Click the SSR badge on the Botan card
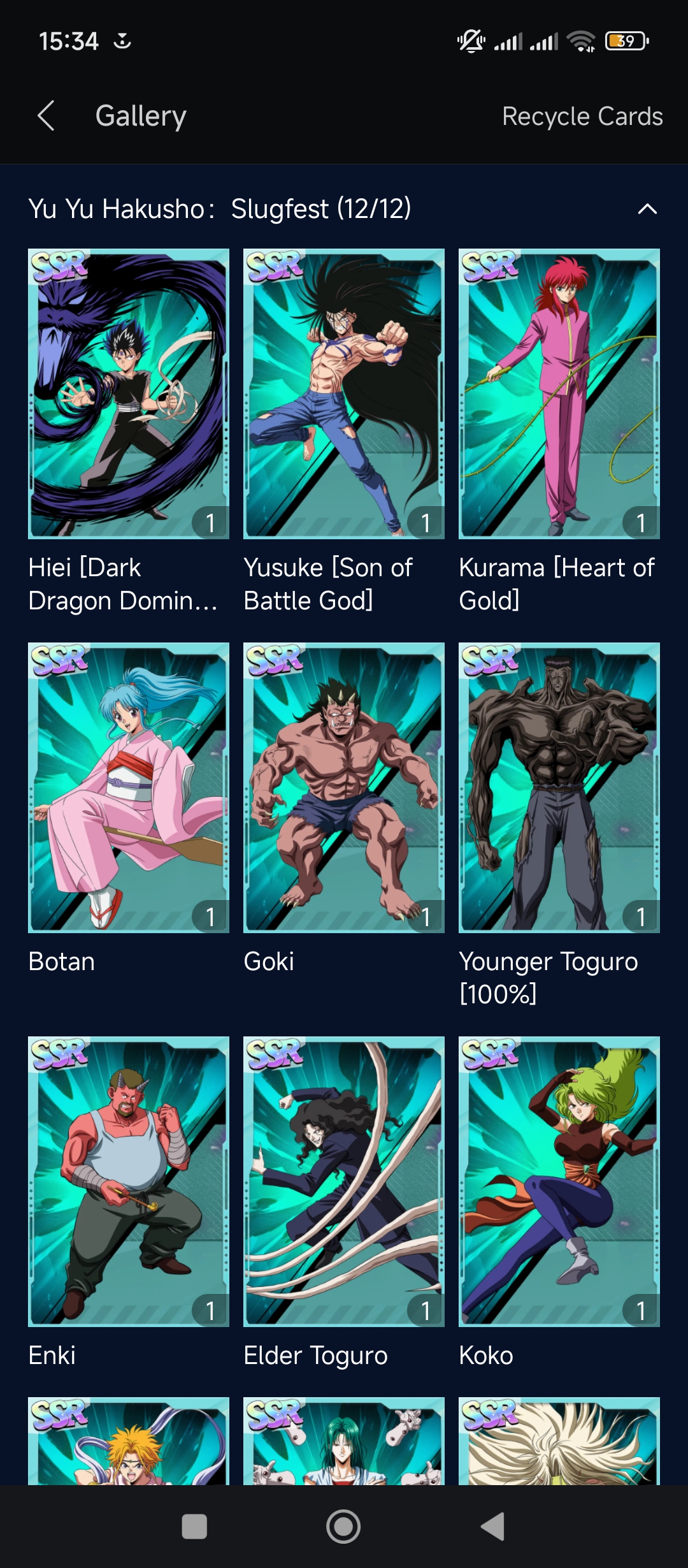Viewport: 688px width, 1568px height. tap(59, 660)
